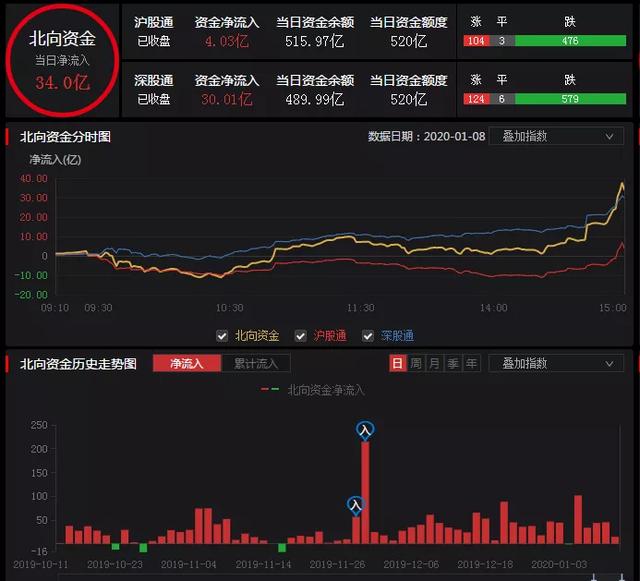Click upper 入 marker above tallest bar
Screen dimensions: 640x581
point(365,431)
